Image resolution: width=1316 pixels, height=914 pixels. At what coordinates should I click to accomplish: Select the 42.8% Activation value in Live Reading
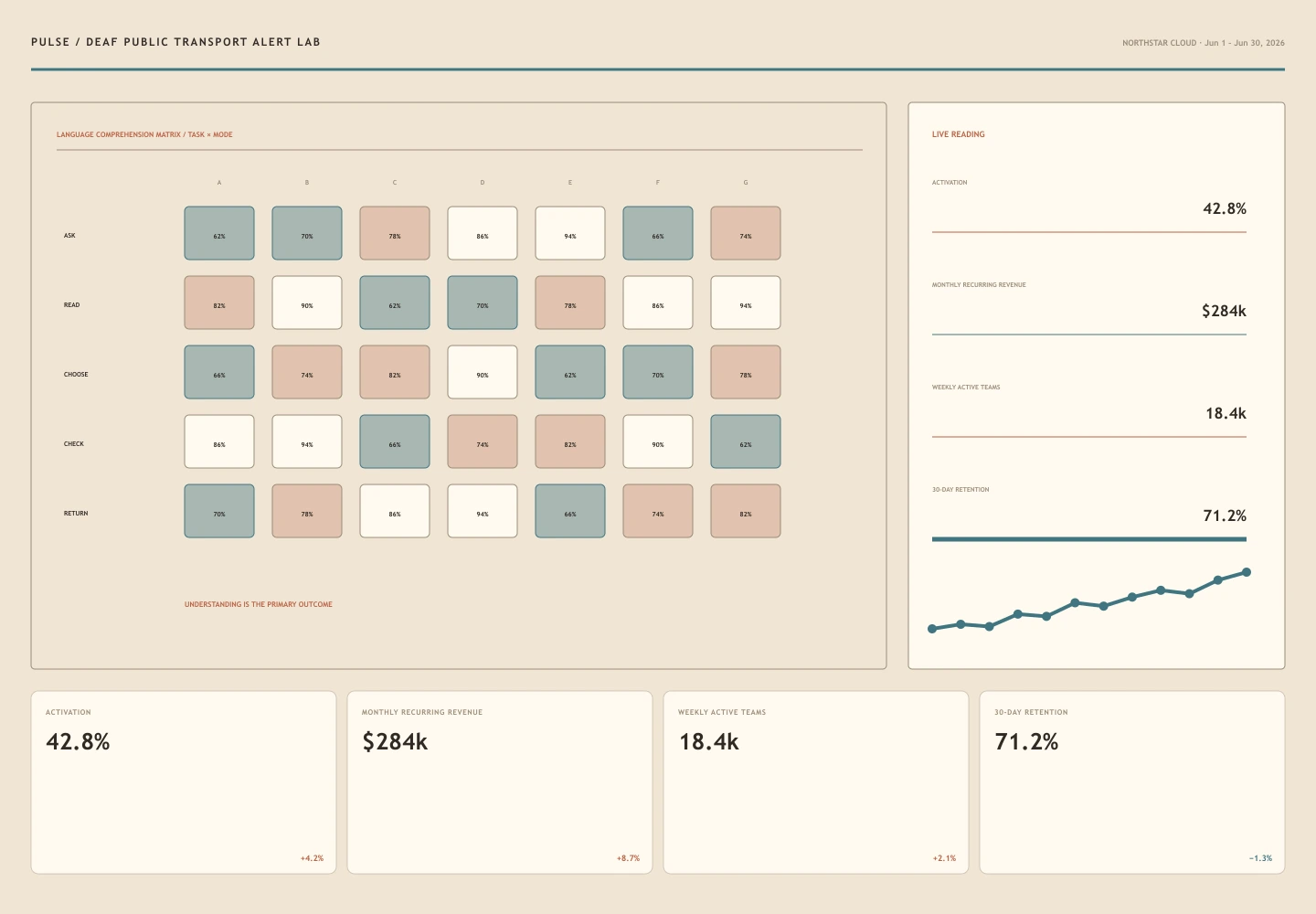[1225, 208]
